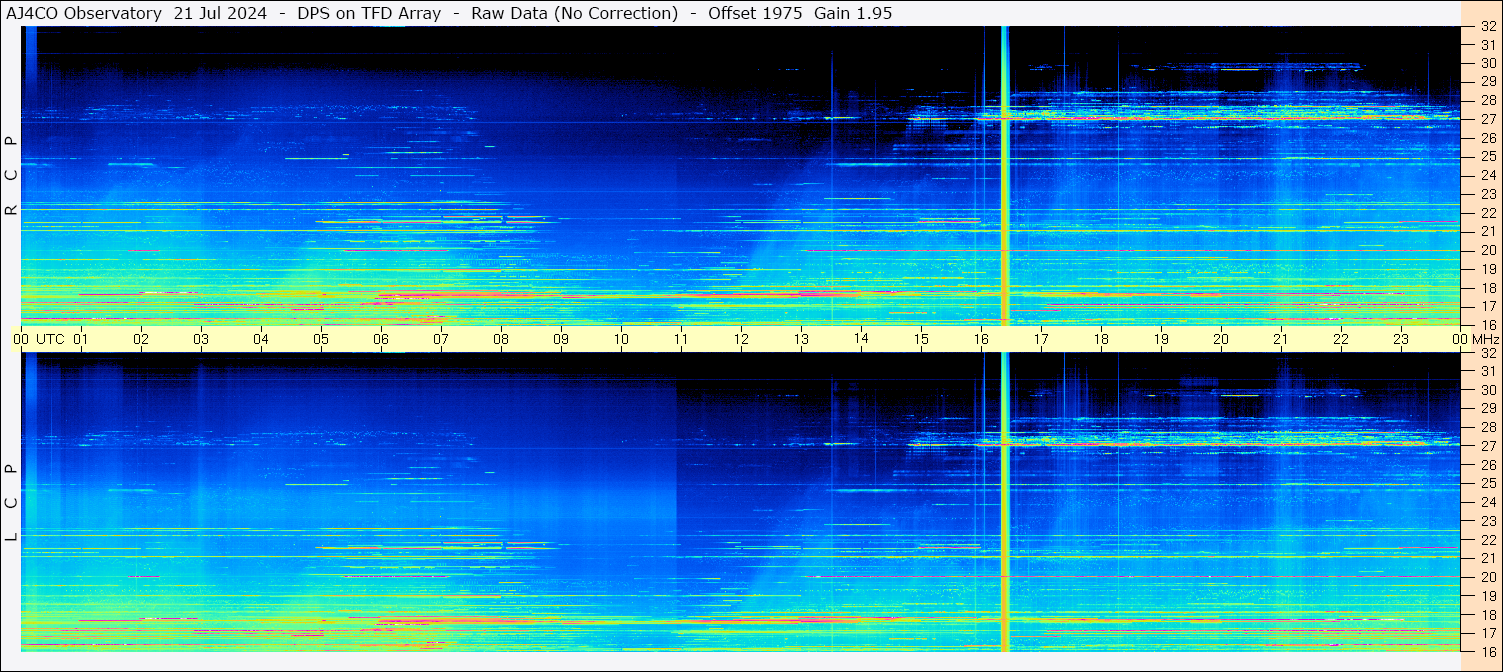Click the 29 MHz tick of the LCP panel
1503x672 pixels.
(x=1488, y=409)
